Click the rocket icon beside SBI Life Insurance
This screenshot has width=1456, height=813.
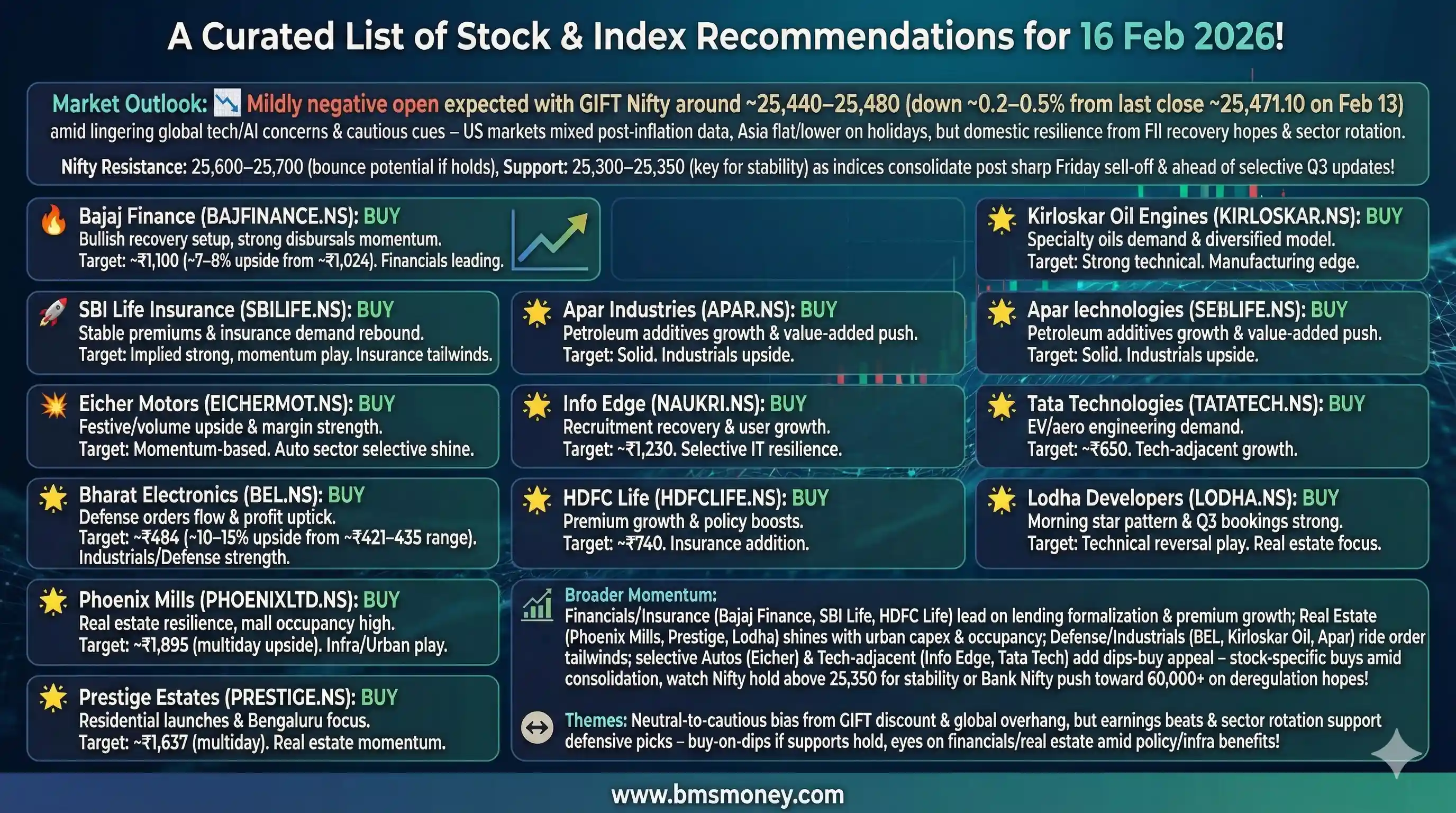tap(53, 312)
